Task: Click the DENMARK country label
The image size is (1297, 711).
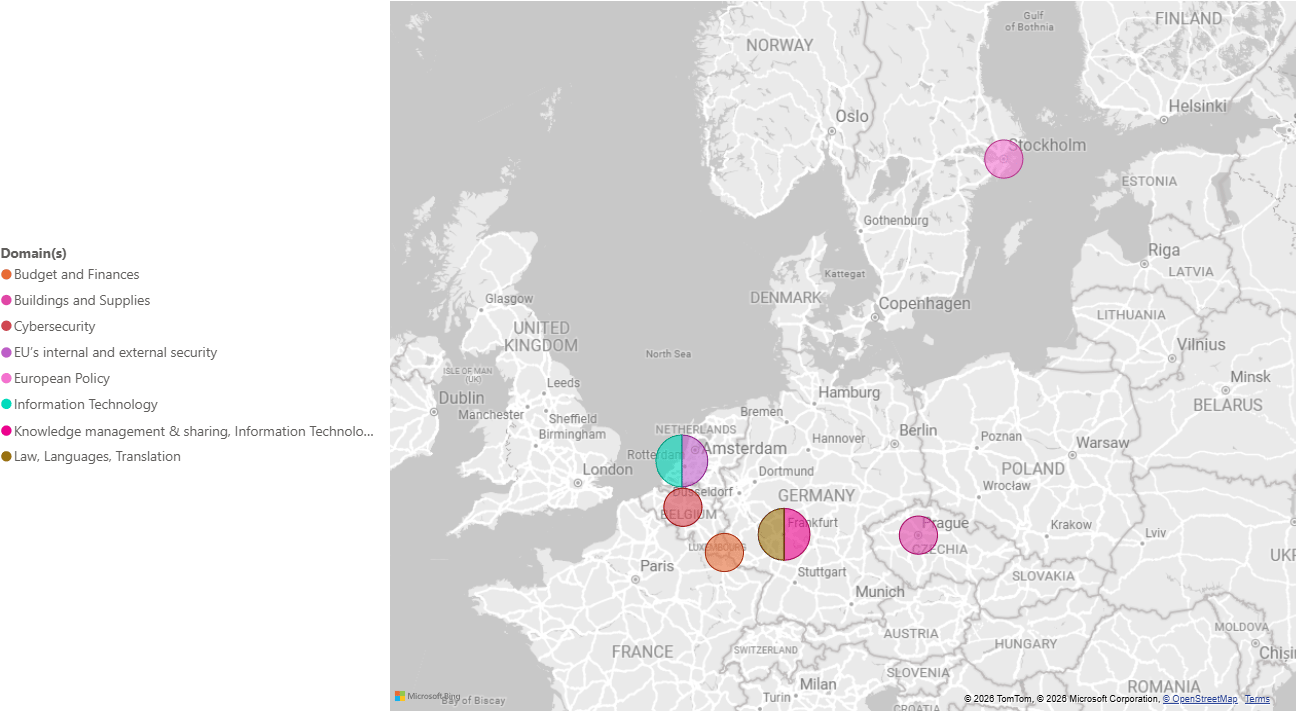Action: [x=786, y=298]
